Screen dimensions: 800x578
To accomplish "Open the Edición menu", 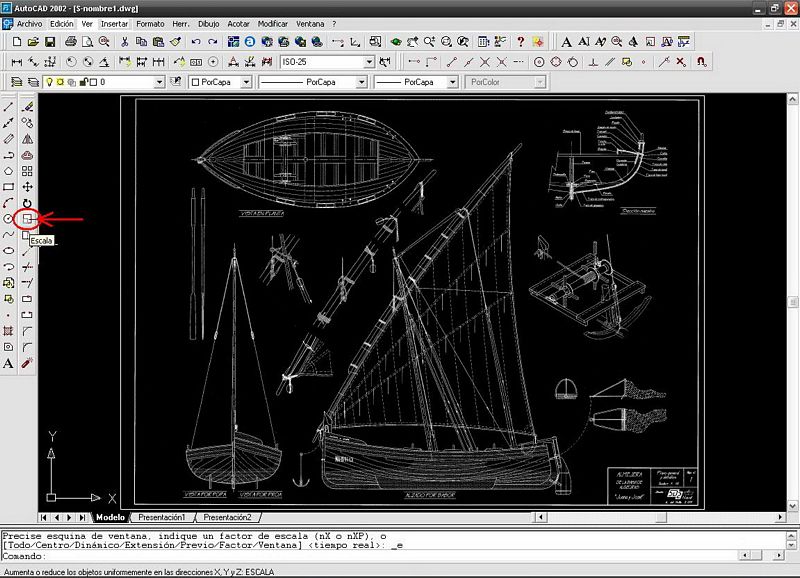I will tap(62, 24).
